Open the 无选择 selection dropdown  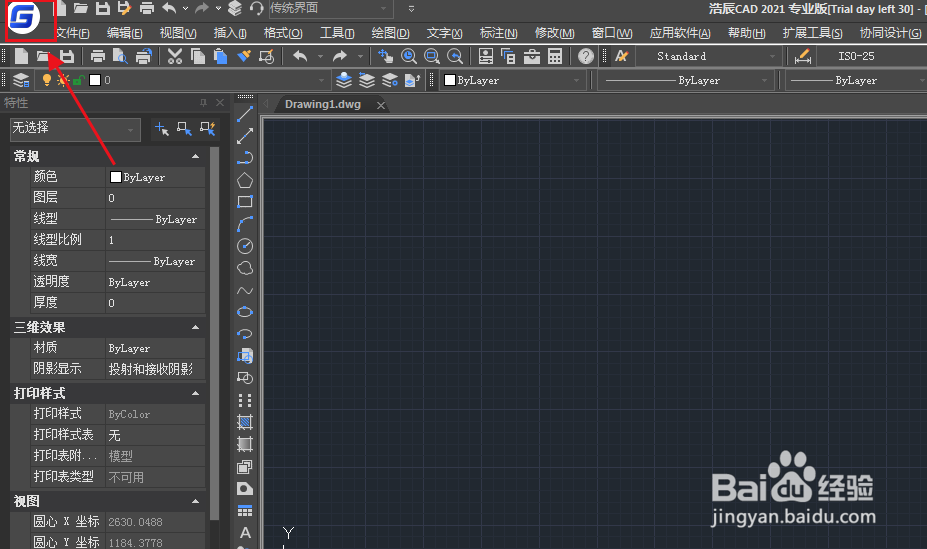75,129
